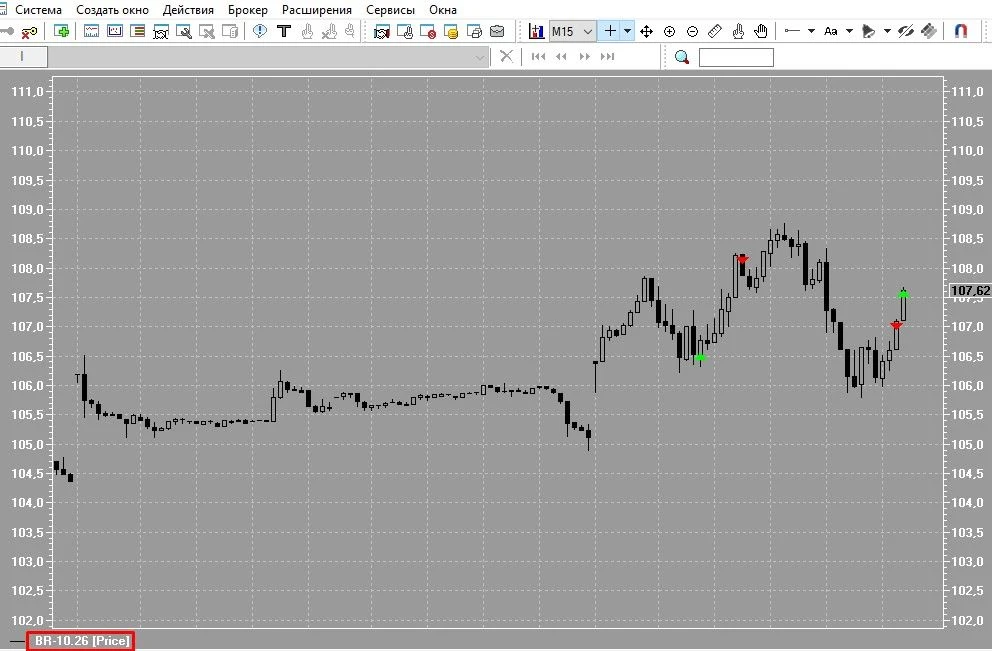The height and width of the screenshot is (651, 992).
Task: Jump to first with the skip-back button
Action: [538, 57]
